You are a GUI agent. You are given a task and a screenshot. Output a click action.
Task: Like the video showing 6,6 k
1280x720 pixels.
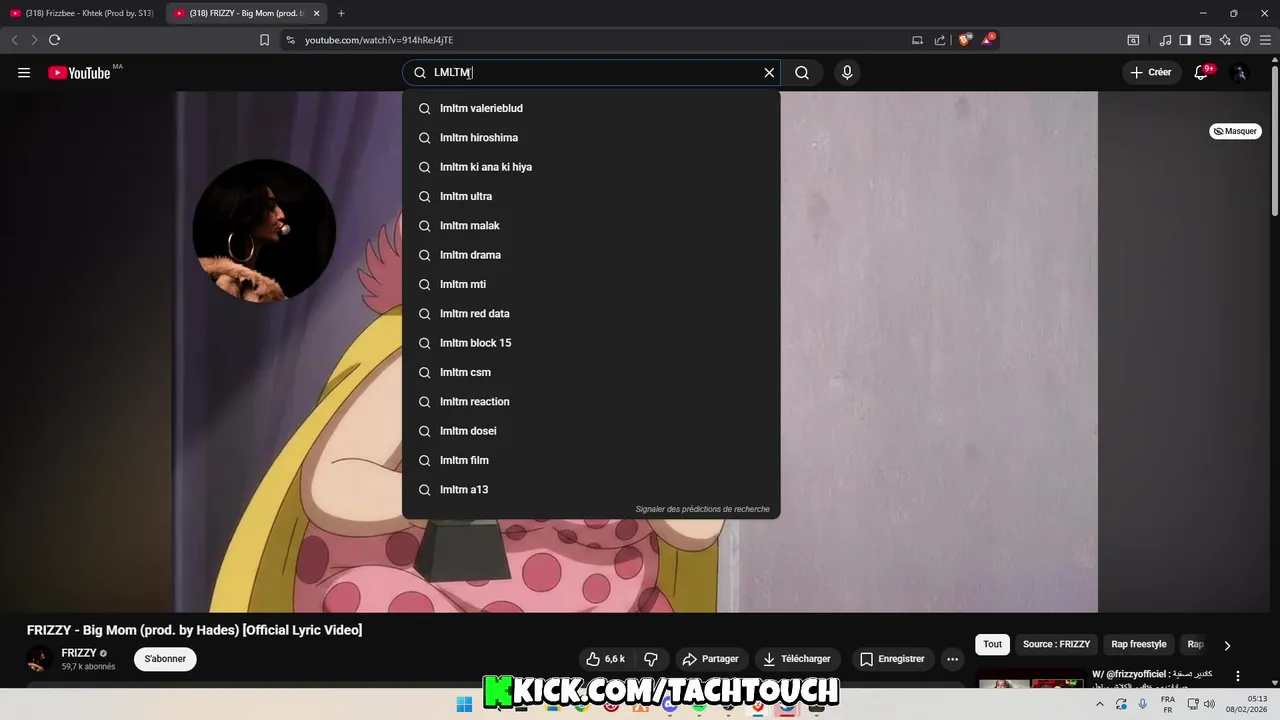606,659
